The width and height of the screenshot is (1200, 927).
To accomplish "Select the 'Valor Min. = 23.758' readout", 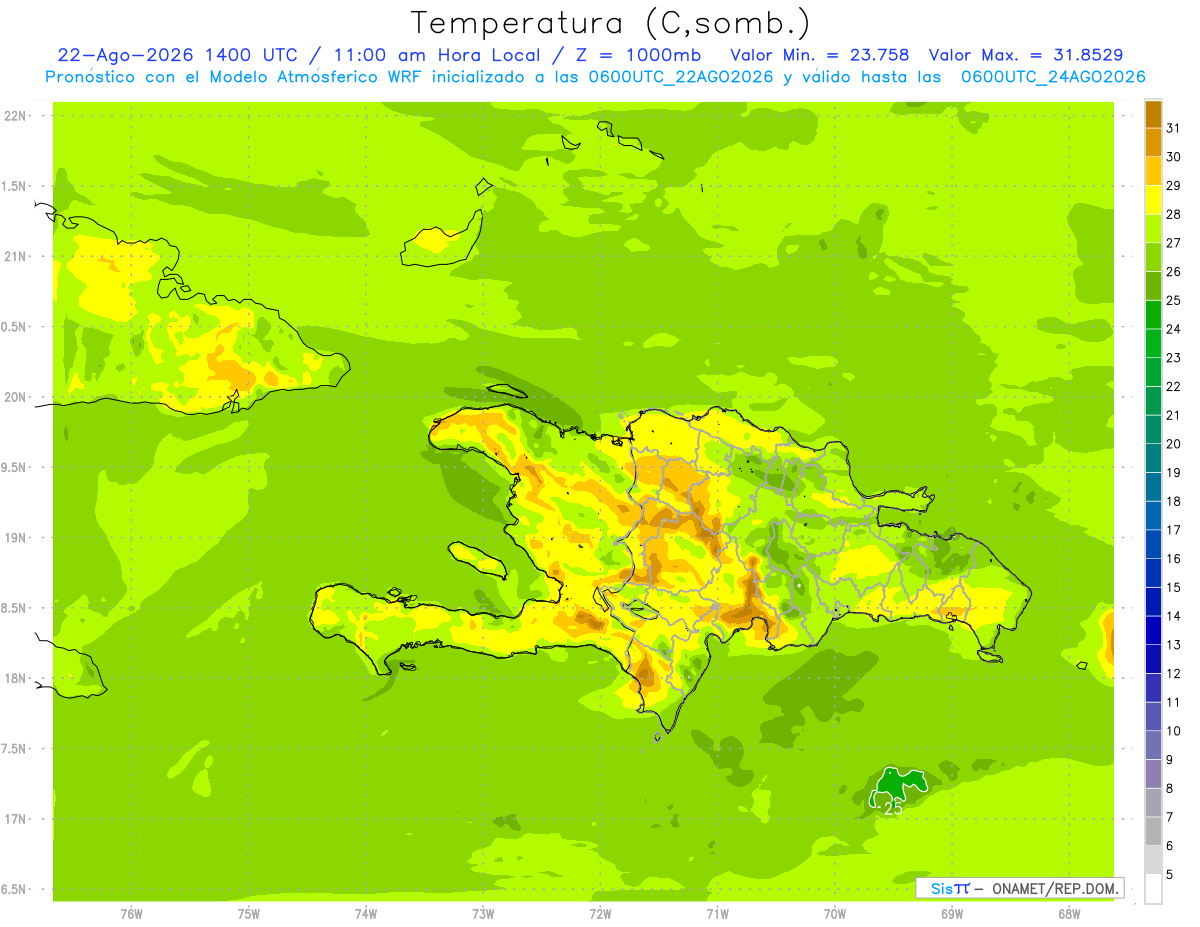I will (x=820, y=55).
